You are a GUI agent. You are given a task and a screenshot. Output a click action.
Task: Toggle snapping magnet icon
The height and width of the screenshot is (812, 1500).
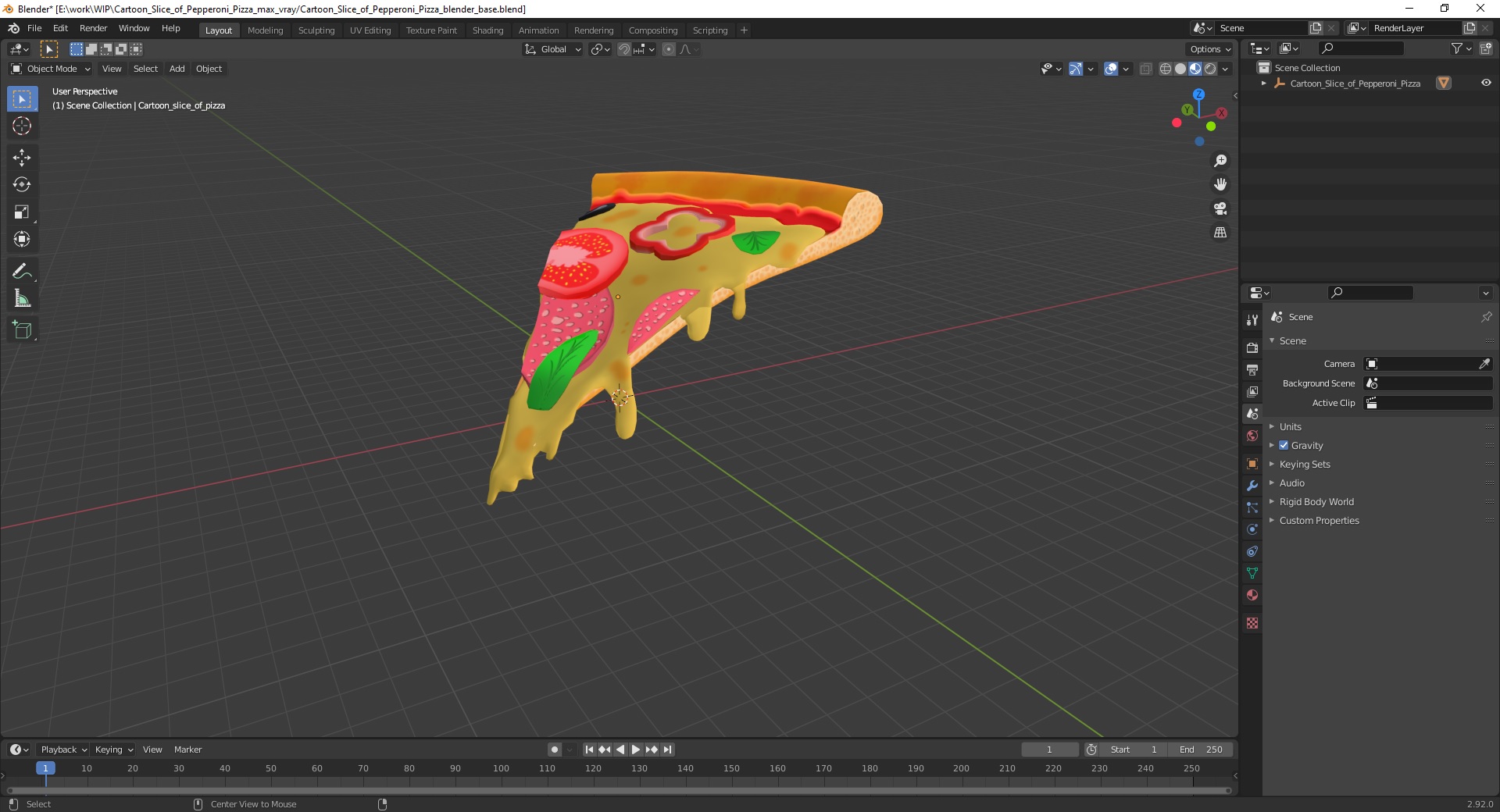(623, 49)
